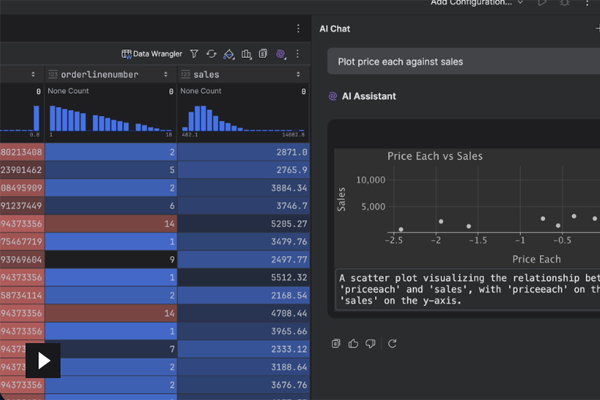Click the Run triangle icon
Image resolution: width=600 pixels, height=400 pixels.
(x=541, y=3)
